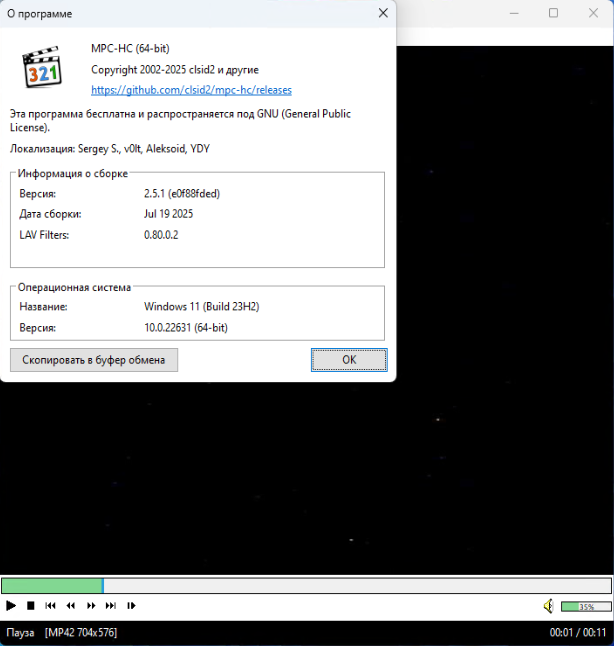The height and width of the screenshot is (646, 614).
Task: Click the Локализация translators line
Action: pyautogui.click(x=110, y=148)
